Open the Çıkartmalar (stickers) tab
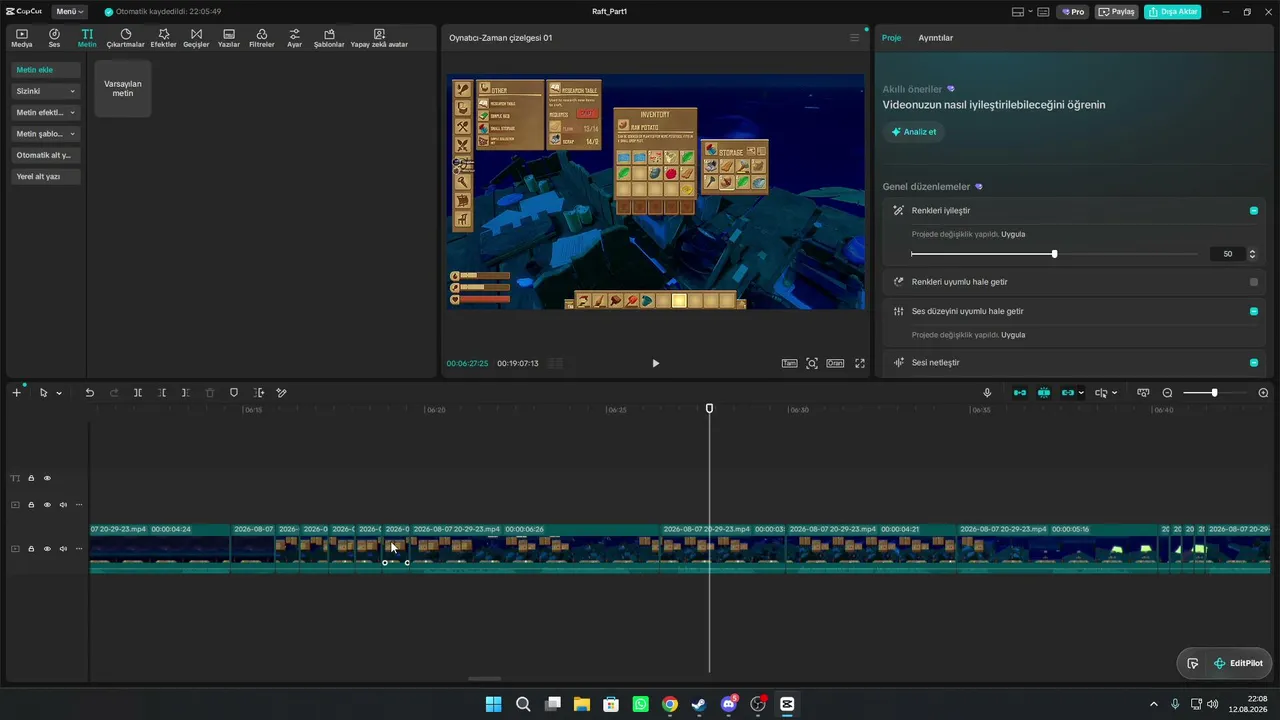The width and height of the screenshot is (1280, 720). (x=126, y=38)
